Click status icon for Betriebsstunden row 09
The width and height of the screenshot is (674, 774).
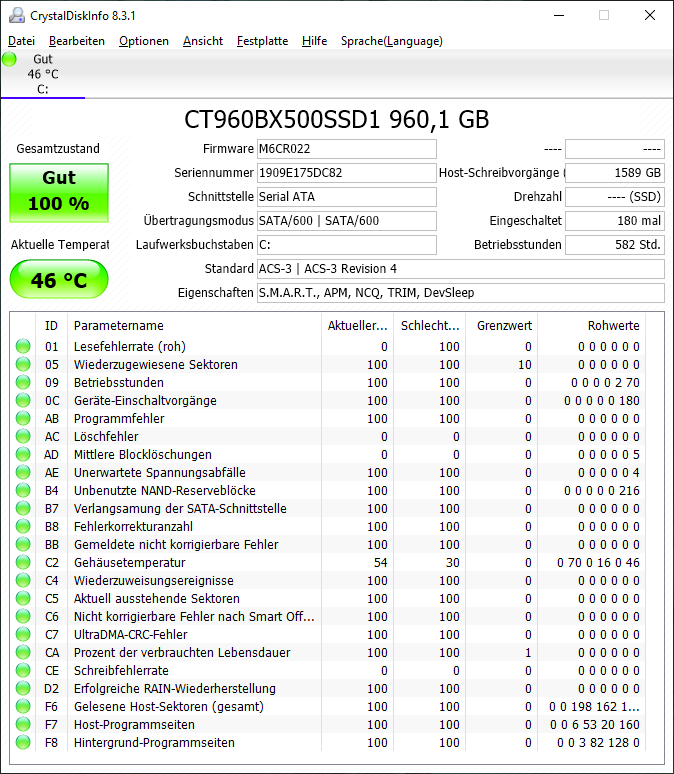23,383
